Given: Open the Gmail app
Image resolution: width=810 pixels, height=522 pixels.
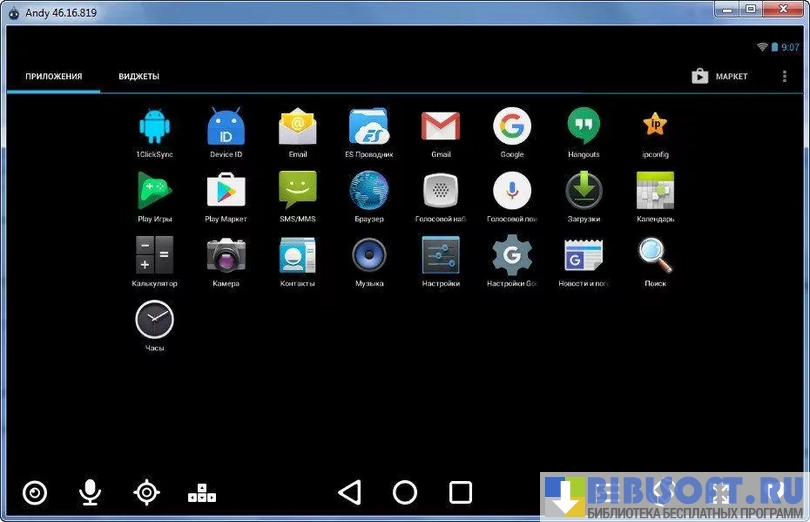Looking at the screenshot, I should tap(440, 128).
